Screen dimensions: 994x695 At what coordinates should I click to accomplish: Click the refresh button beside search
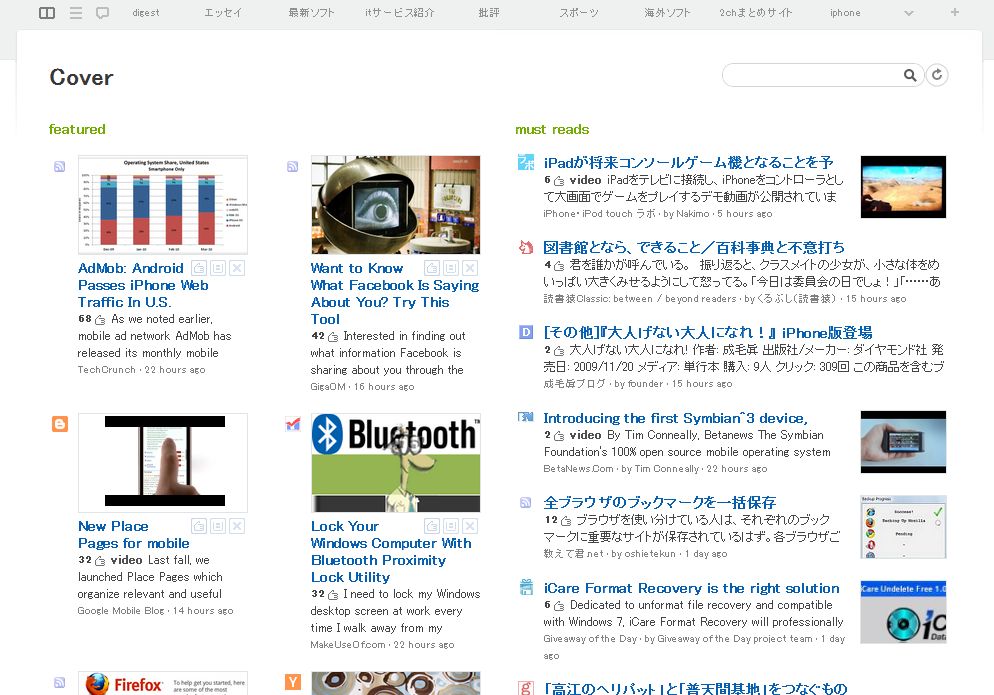click(x=937, y=75)
